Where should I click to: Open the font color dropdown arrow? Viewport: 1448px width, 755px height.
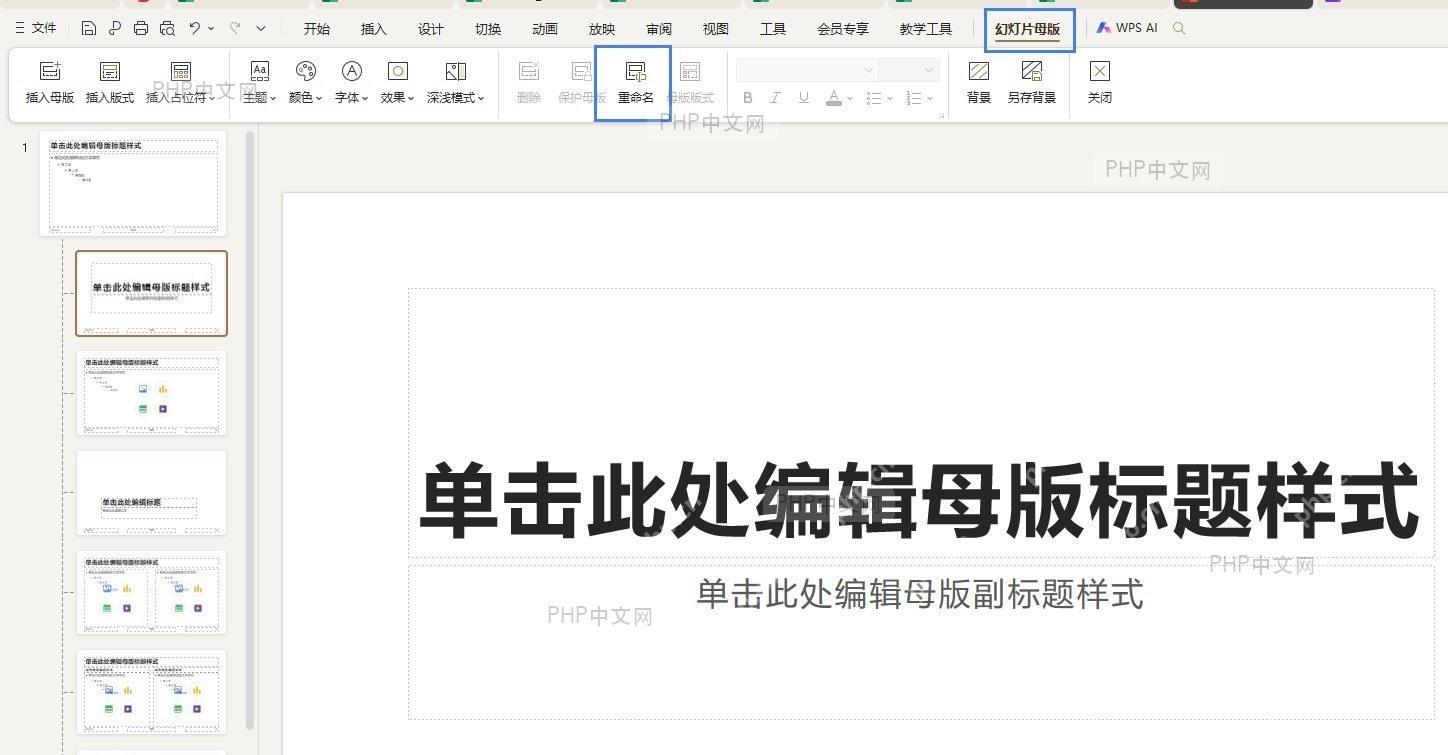coord(850,98)
